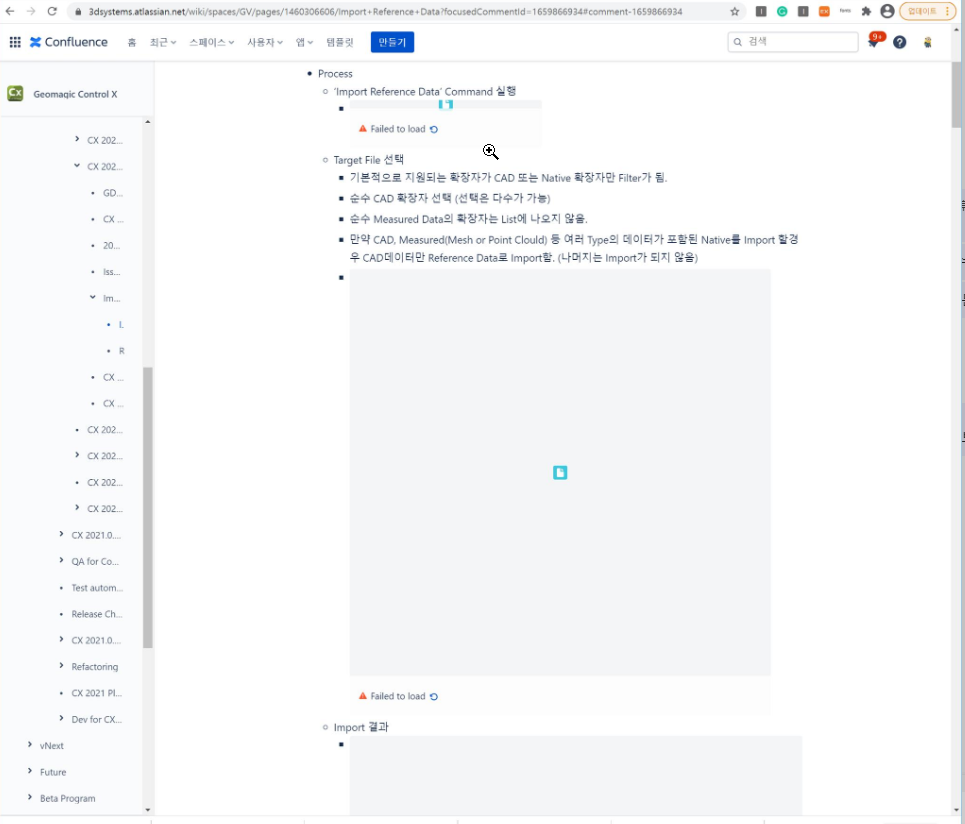The image size is (965, 824).
Task: Retry loading the image under Import Reference Data Command
Action: click(x=434, y=129)
